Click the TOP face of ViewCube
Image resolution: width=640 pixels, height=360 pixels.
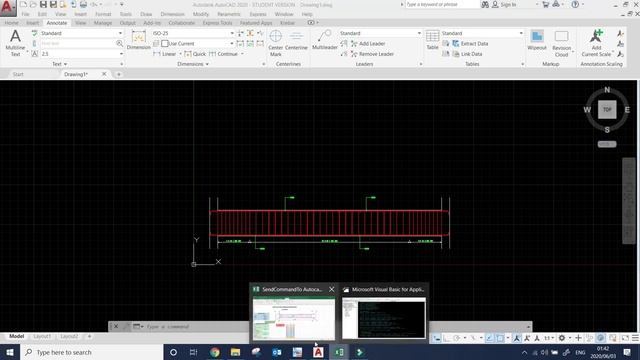click(x=607, y=109)
